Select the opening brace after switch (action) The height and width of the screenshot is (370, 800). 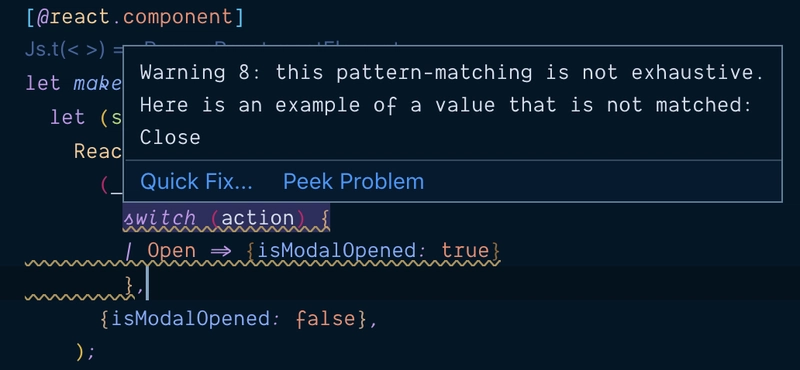coord(325,218)
